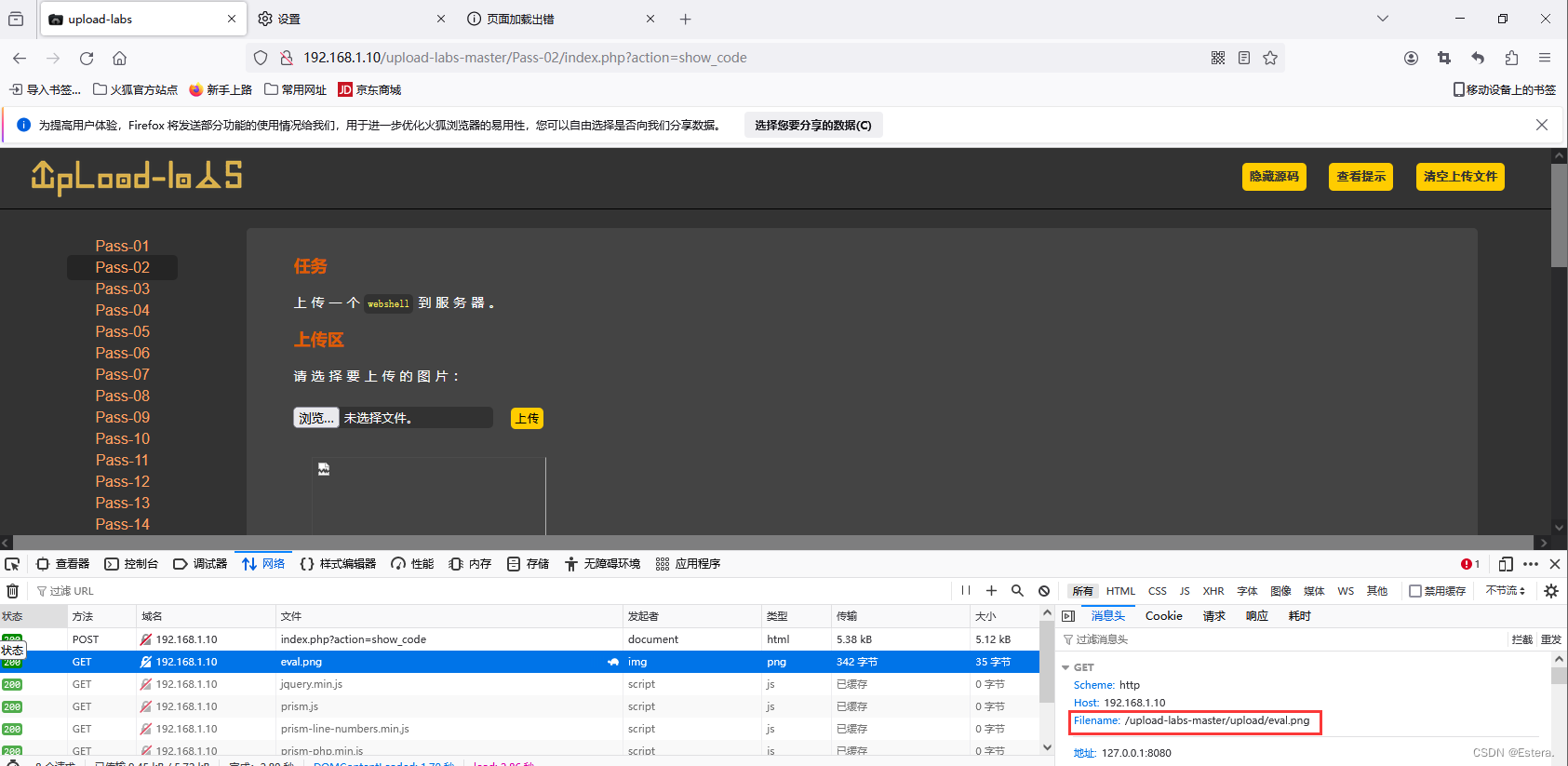This screenshot has width=1568, height=766.
Task: Toggle the Disable Cache (禁用缓存) checkbox
Action: click(1415, 591)
